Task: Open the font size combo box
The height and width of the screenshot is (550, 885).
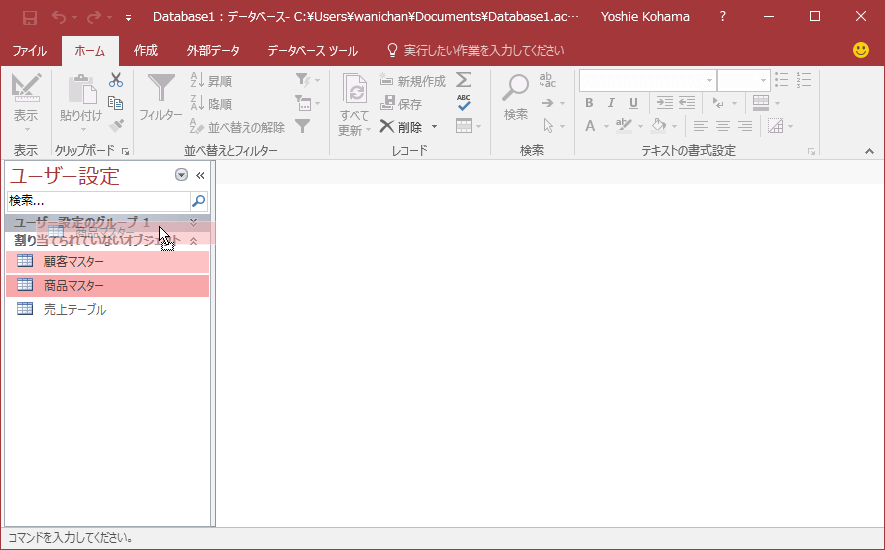Action: [x=743, y=80]
